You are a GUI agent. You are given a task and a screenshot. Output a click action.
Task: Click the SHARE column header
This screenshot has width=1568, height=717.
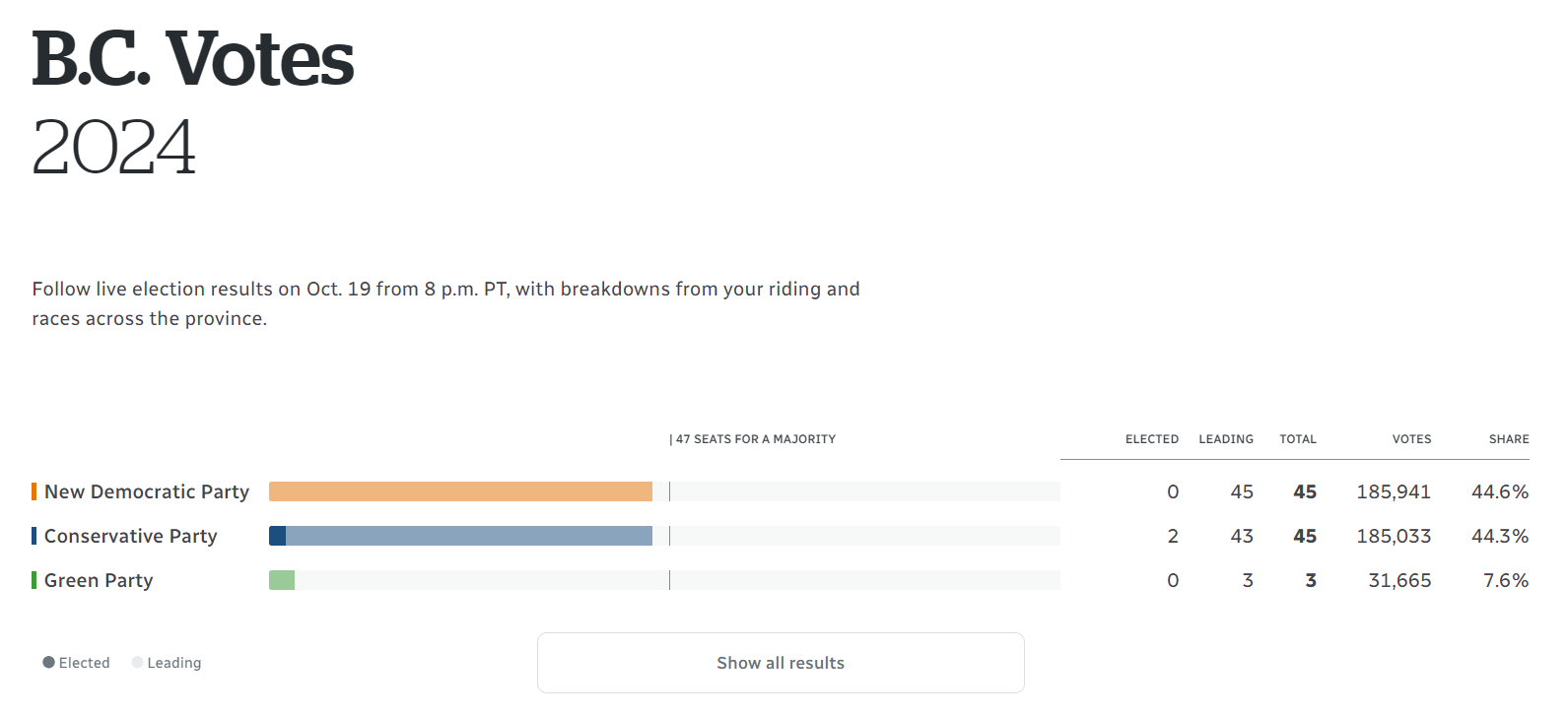(1509, 439)
